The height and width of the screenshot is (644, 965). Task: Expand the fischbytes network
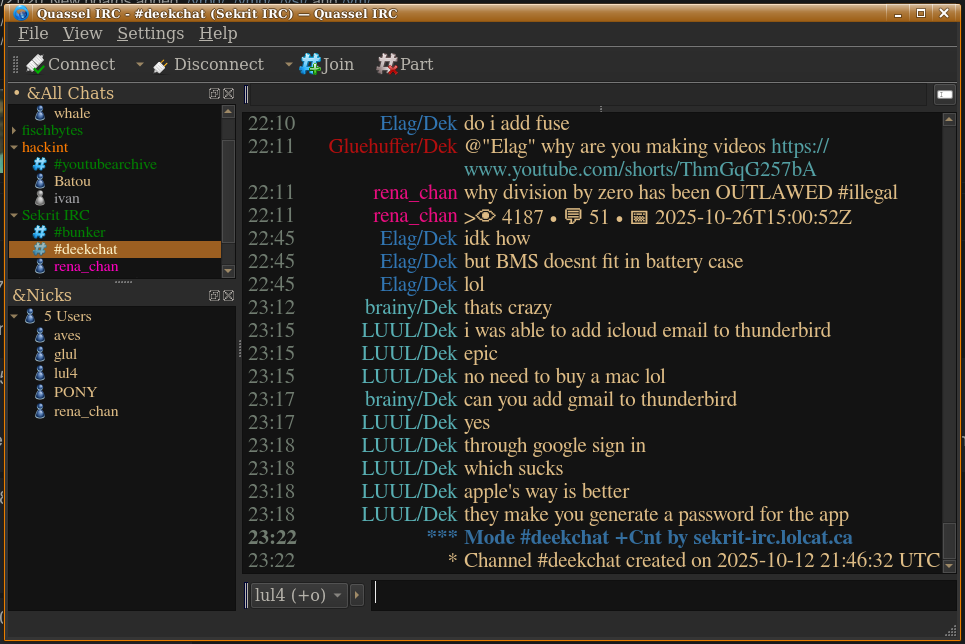[x=14, y=131]
